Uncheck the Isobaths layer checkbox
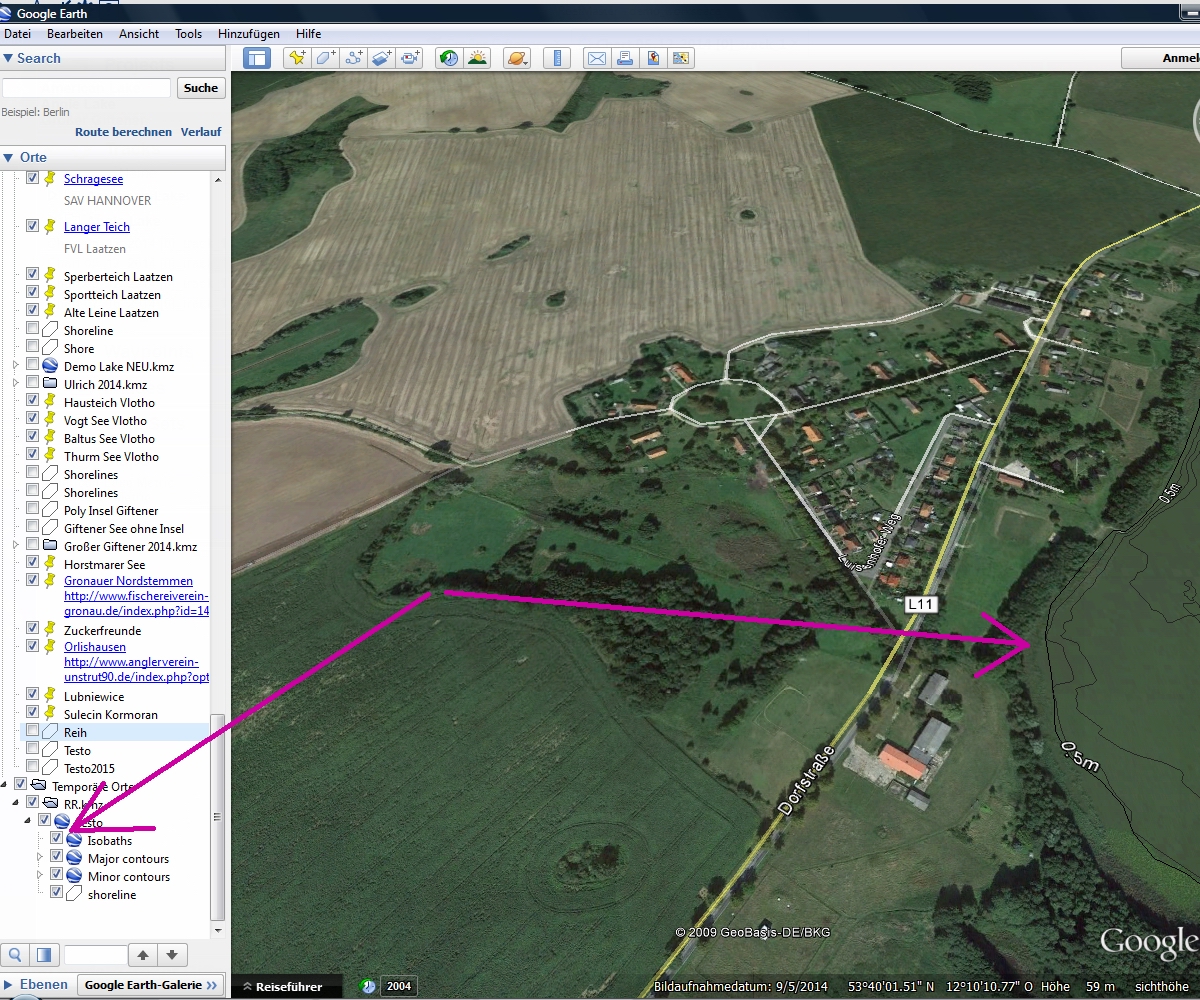Screen dimensions: 1200x1000 pyautogui.click(x=57, y=839)
